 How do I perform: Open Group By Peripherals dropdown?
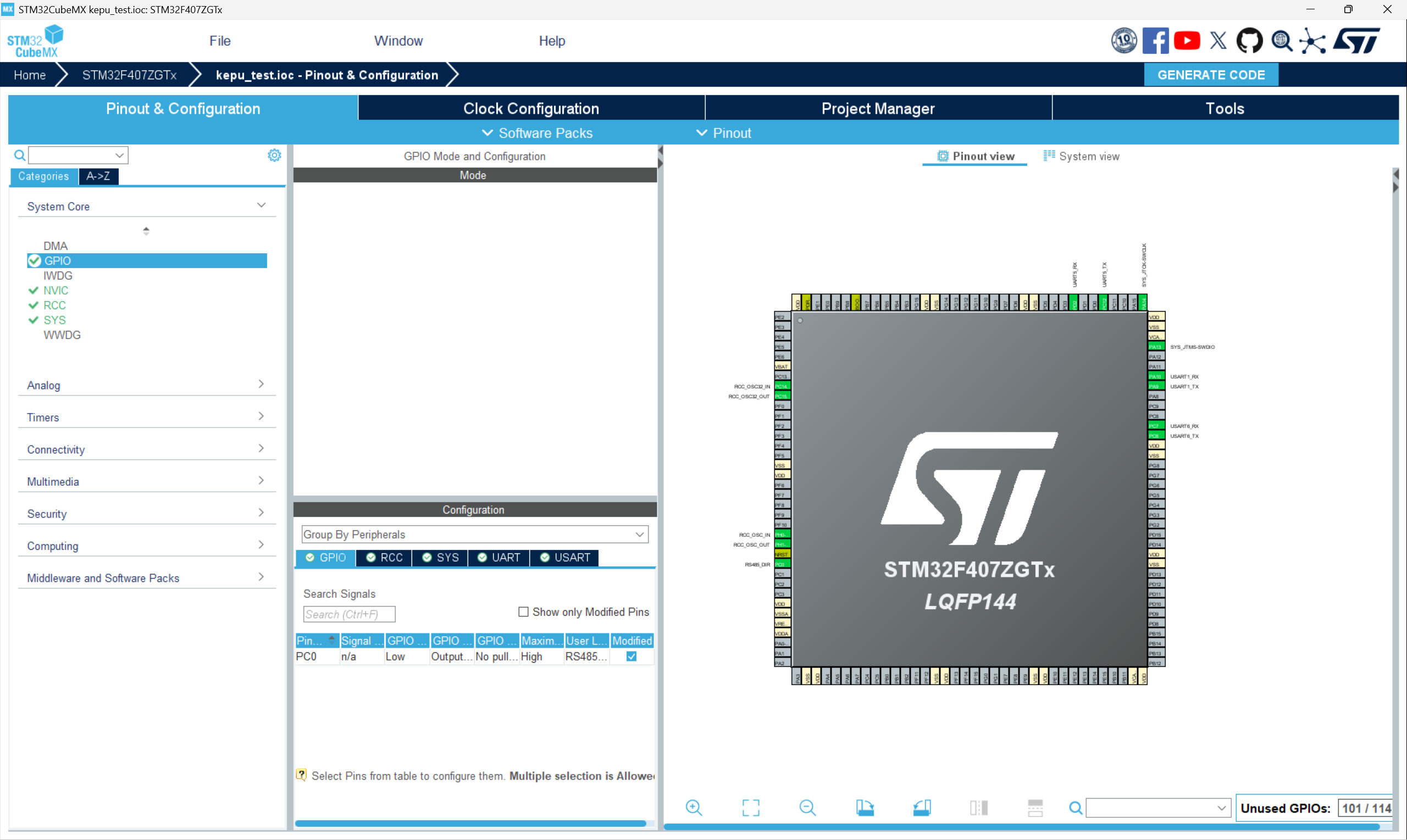pos(474,535)
